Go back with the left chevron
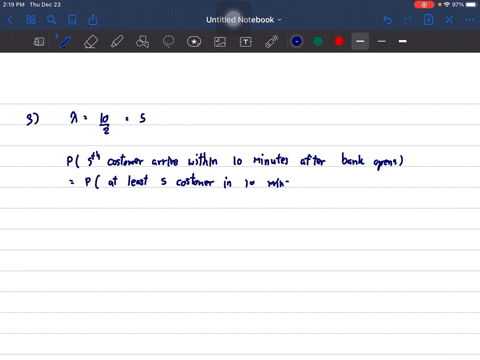Image resolution: width=480 pixels, height=360 pixels. coord(10,20)
